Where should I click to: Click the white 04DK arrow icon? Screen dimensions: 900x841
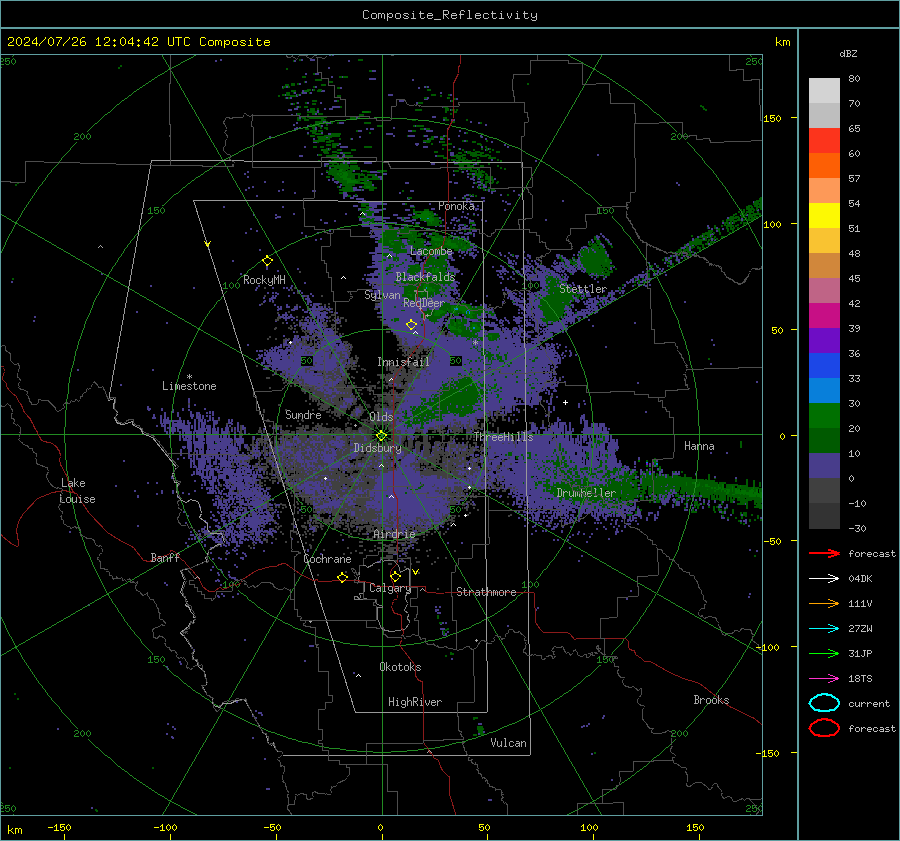coord(824,579)
